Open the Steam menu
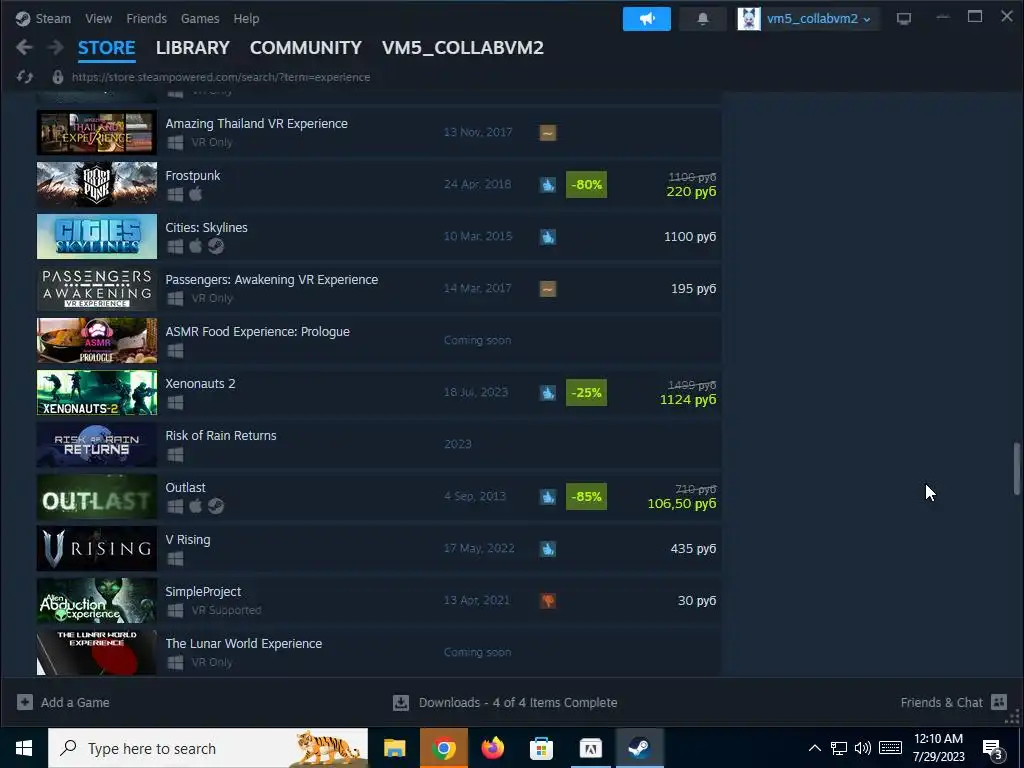Screen dimensions: 1024x768 (53, 18)
